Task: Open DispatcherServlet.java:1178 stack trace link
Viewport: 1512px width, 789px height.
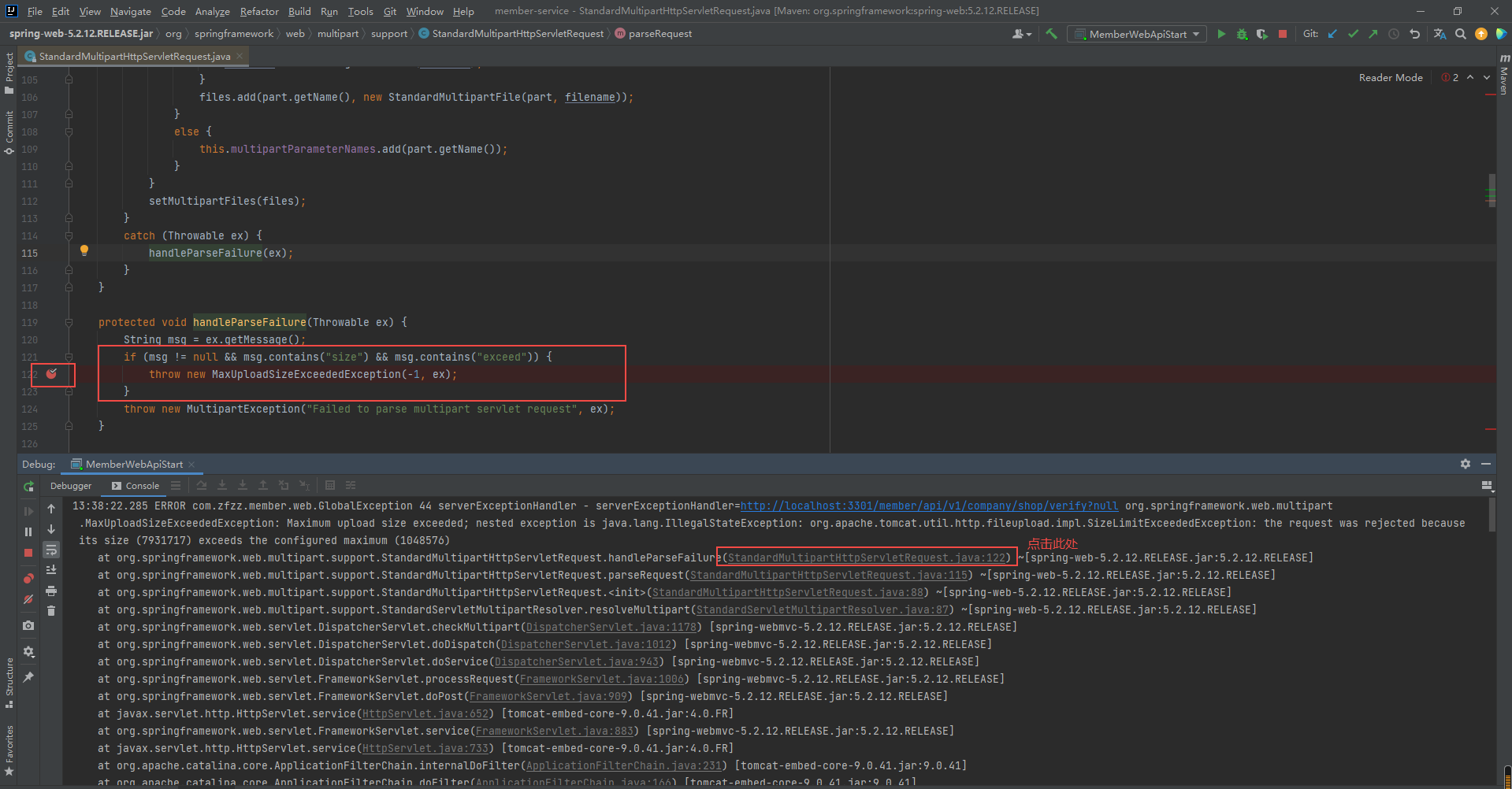Action: pyautogui.click(x=611, y=627)
